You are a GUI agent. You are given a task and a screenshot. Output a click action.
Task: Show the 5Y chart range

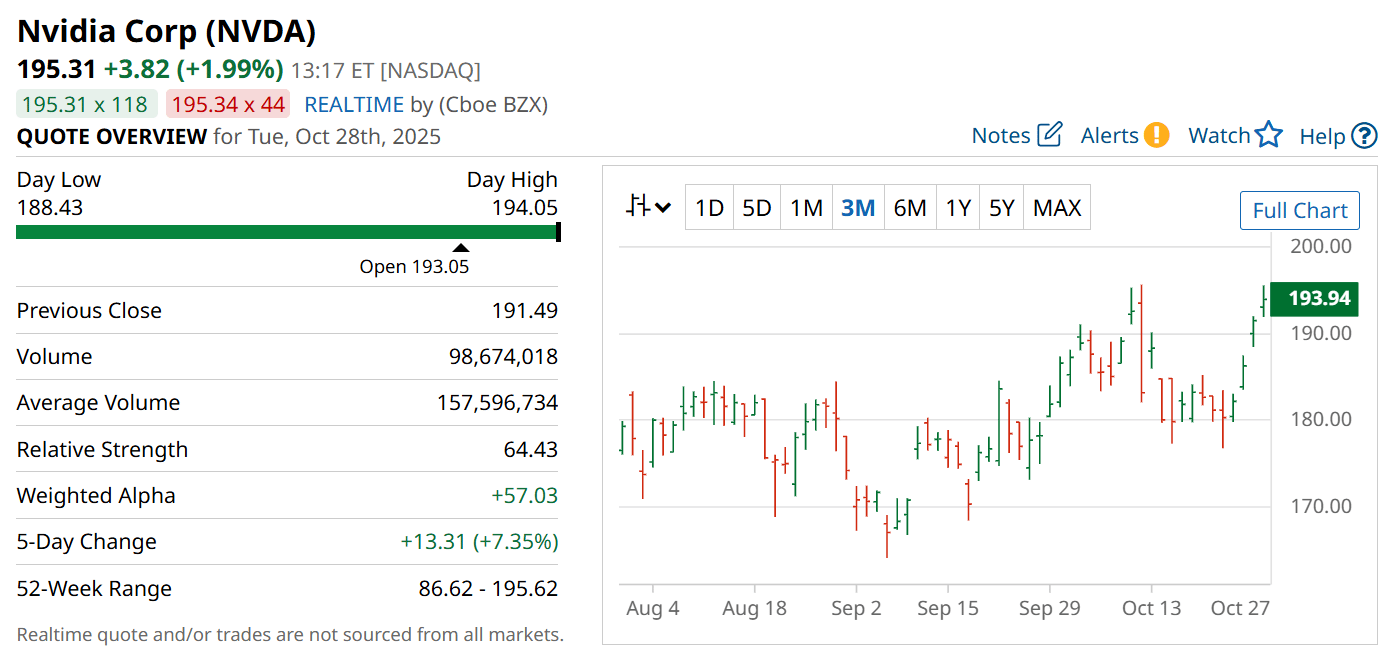1001,208
